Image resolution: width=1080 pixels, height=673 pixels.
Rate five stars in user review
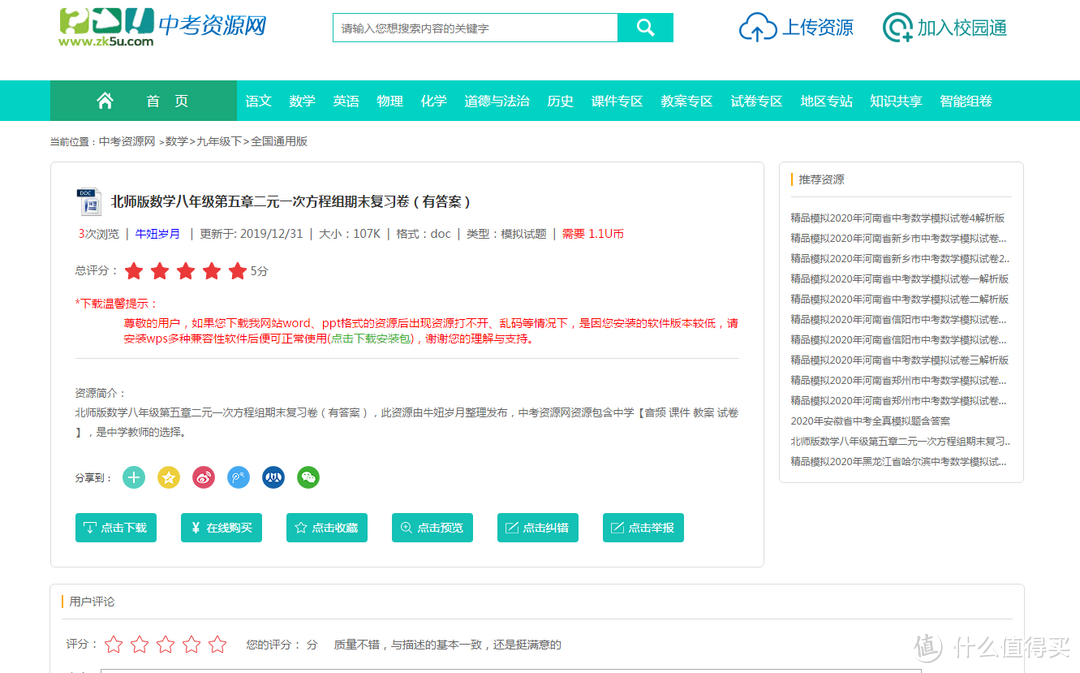pos(218,644)
